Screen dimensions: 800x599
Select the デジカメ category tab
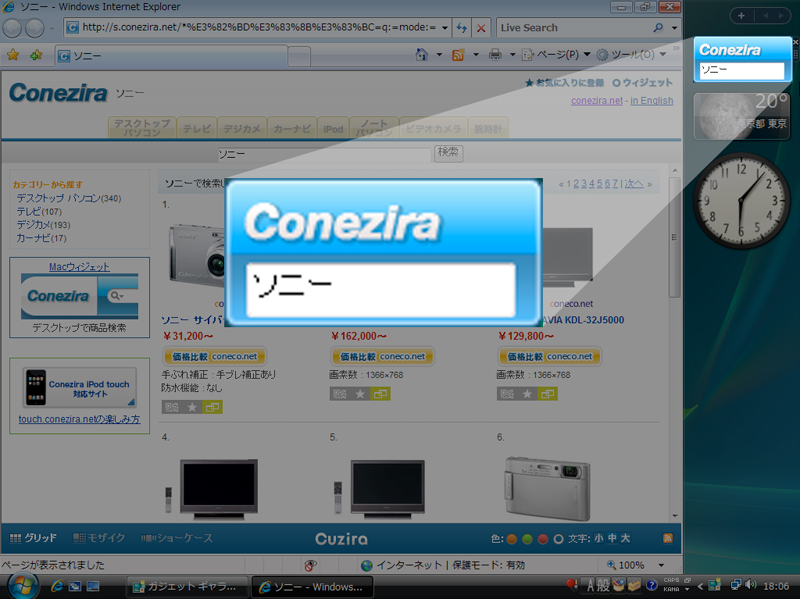point(242,128)
